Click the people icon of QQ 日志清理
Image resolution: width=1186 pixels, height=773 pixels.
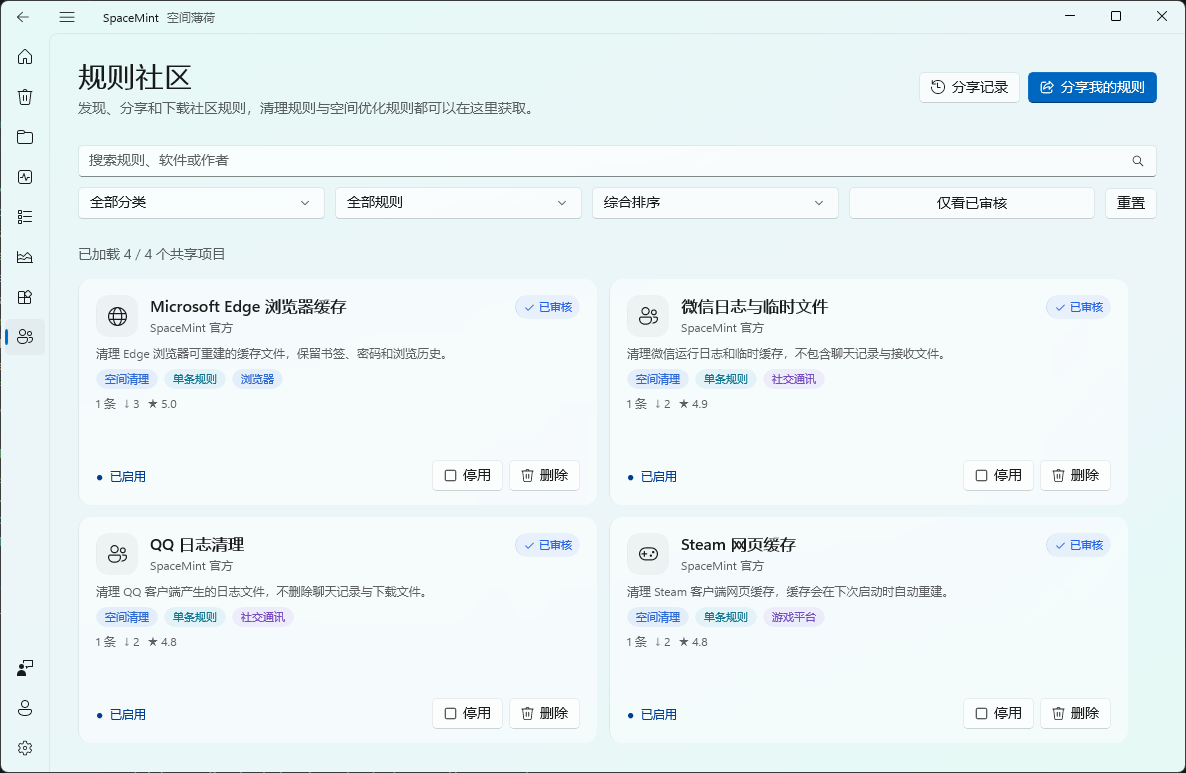[117, 554]
